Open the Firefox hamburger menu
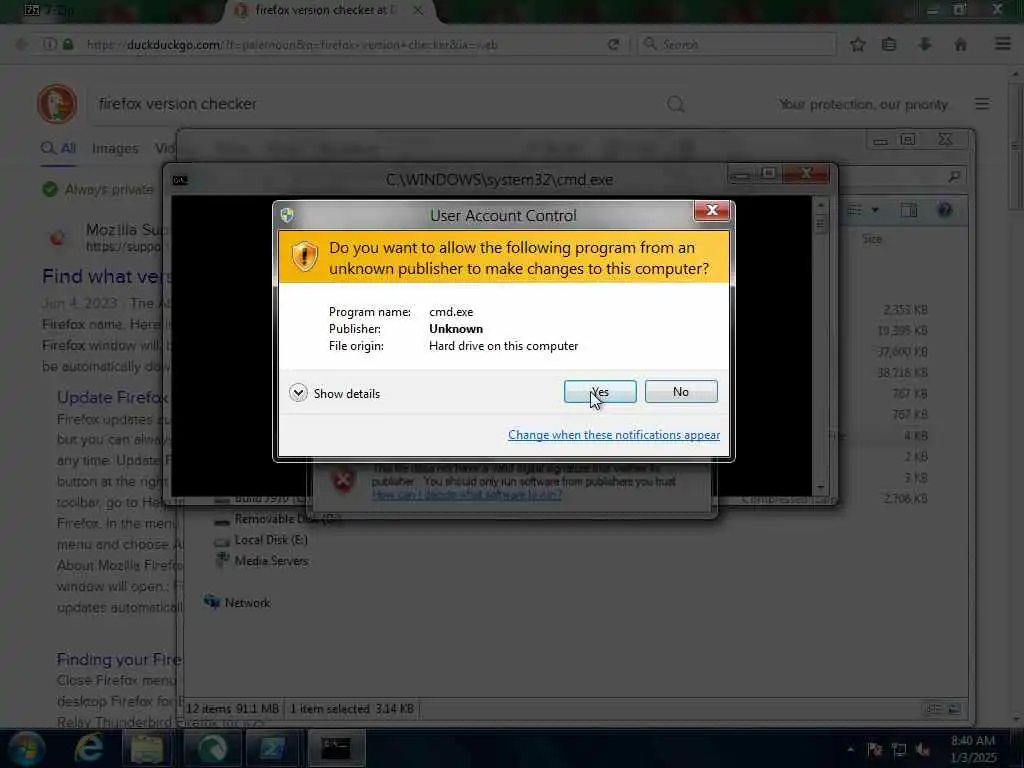 pyautogui.click(x=1002, y=44)
